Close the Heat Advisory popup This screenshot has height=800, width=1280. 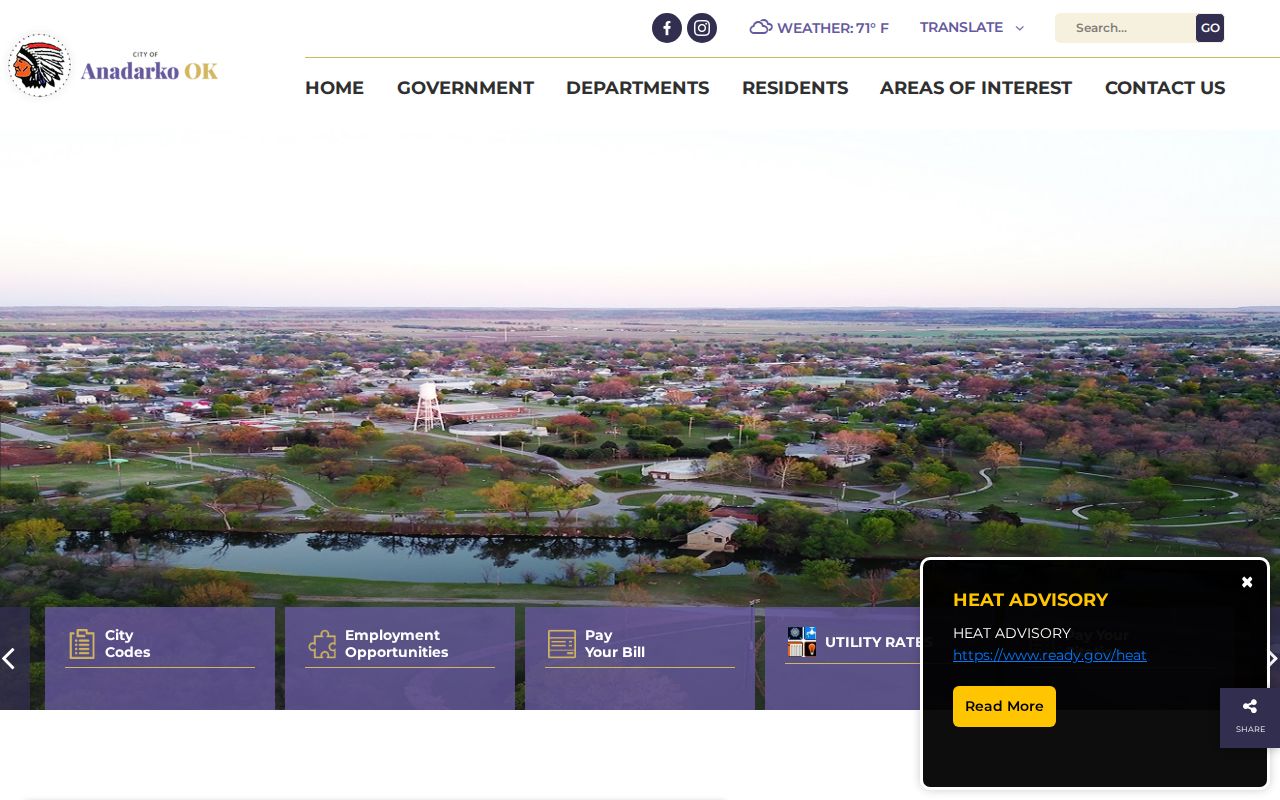coord(1247,582)
